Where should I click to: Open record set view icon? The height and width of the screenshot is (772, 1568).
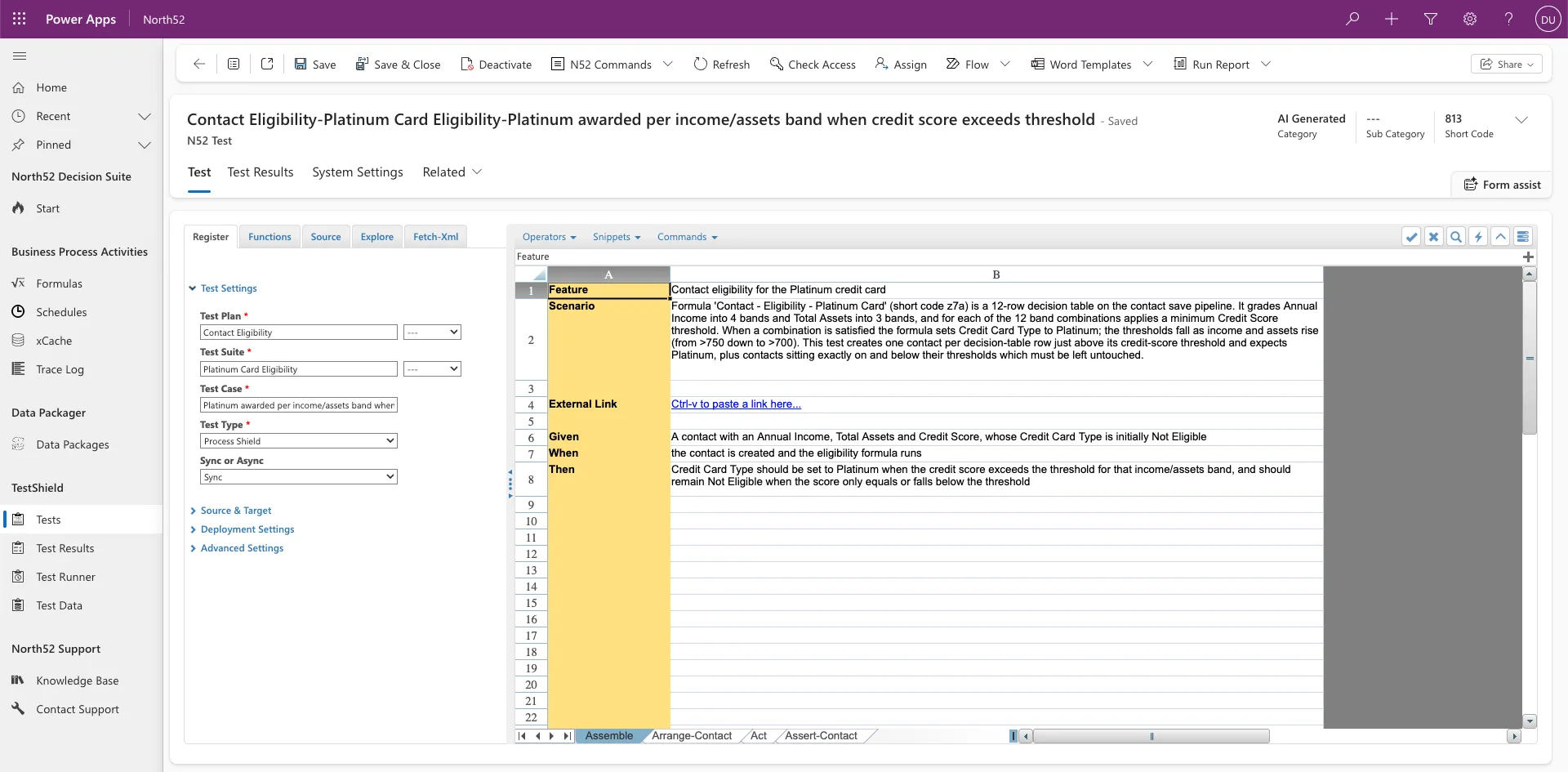click(x=234, y=64)
